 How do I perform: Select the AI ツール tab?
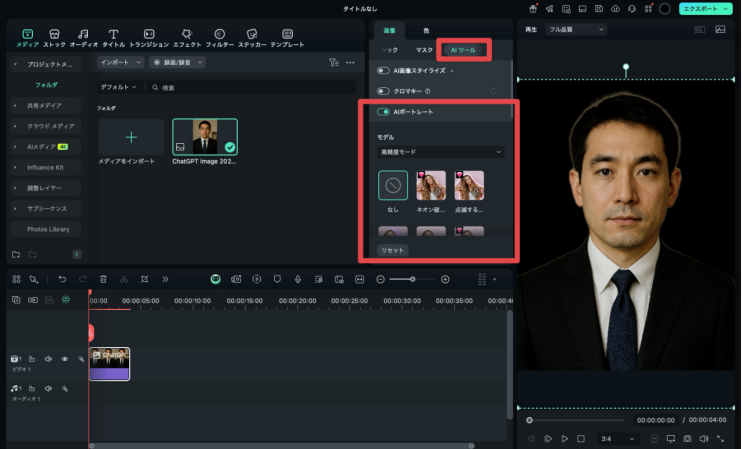[464, 49]
